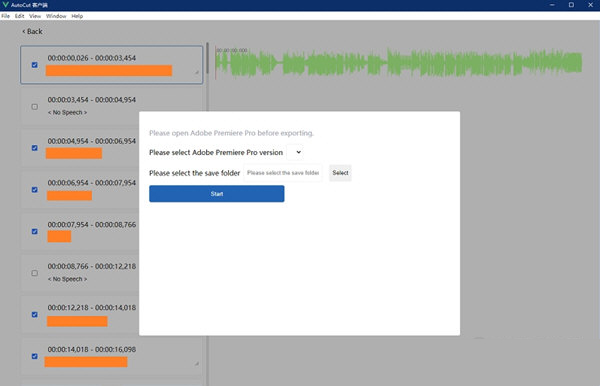The height and width of the screenshot is (386, 600).
Task: Check the No Speech segment 00:00:03,454 - 00:00:04,954
Action: pos(34,106)
